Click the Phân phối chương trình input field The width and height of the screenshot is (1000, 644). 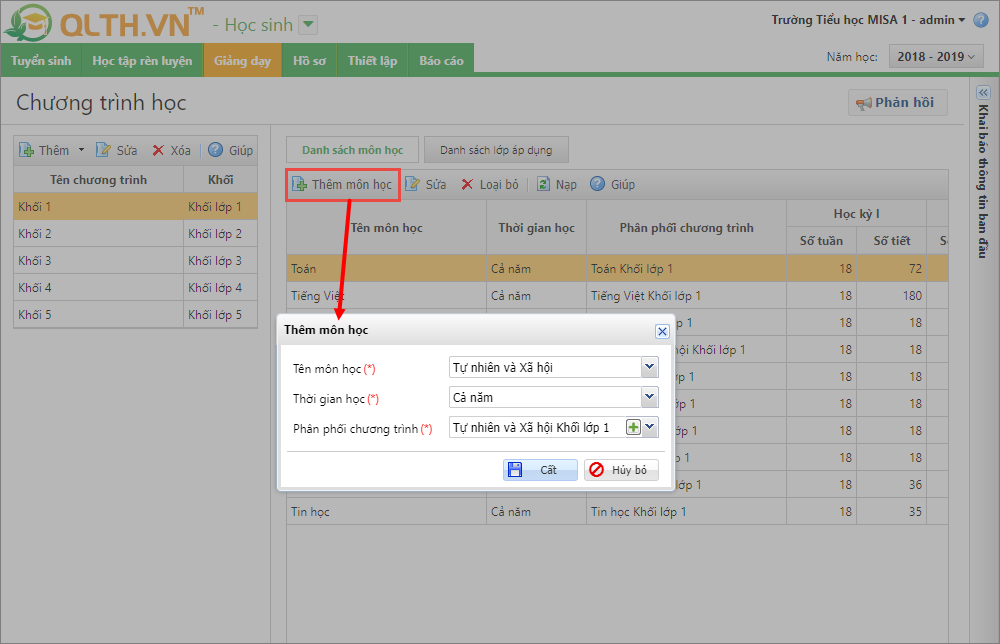coord(538,427)
